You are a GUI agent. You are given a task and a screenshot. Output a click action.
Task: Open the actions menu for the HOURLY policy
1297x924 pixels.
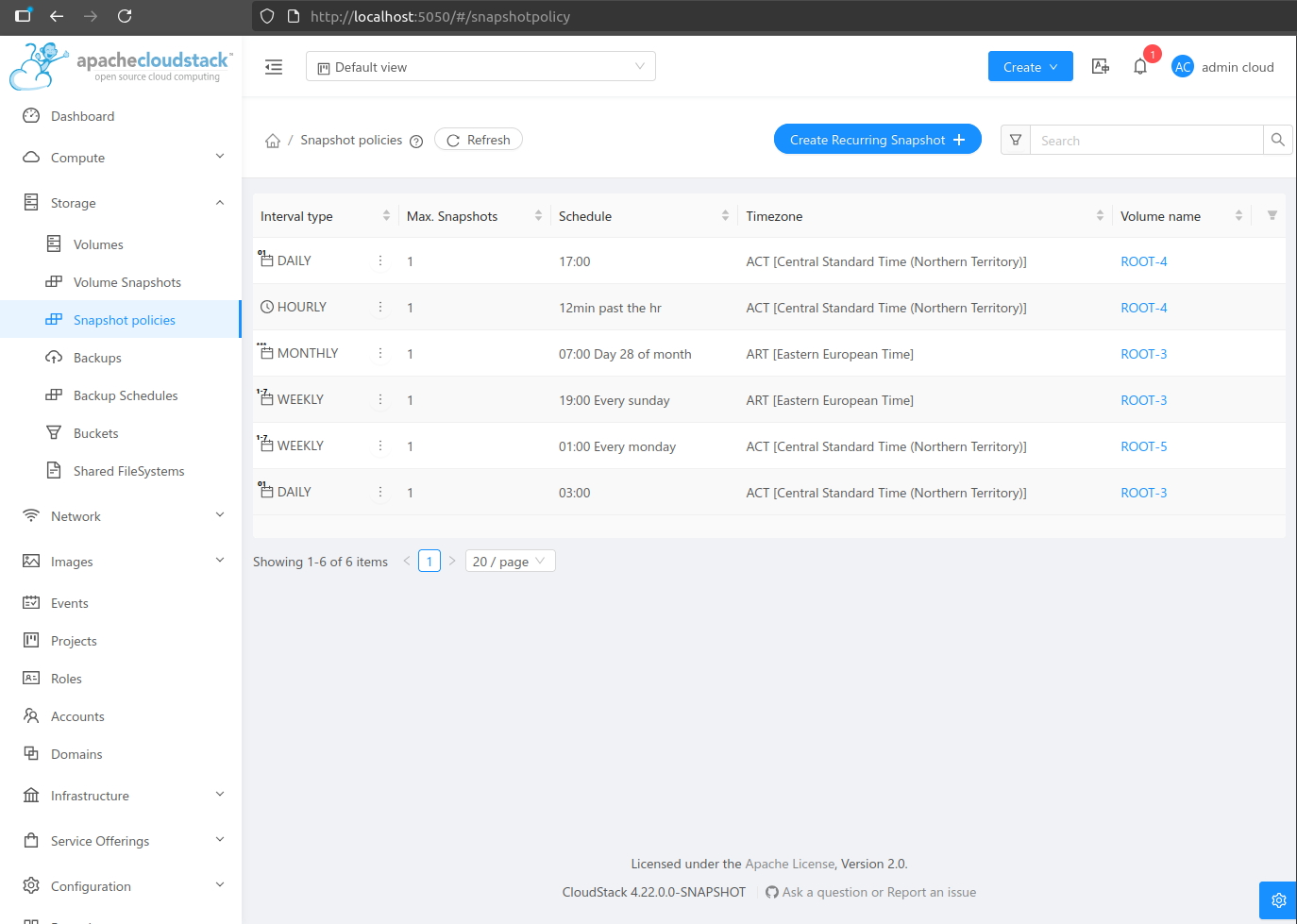click(x=380, y=308)
